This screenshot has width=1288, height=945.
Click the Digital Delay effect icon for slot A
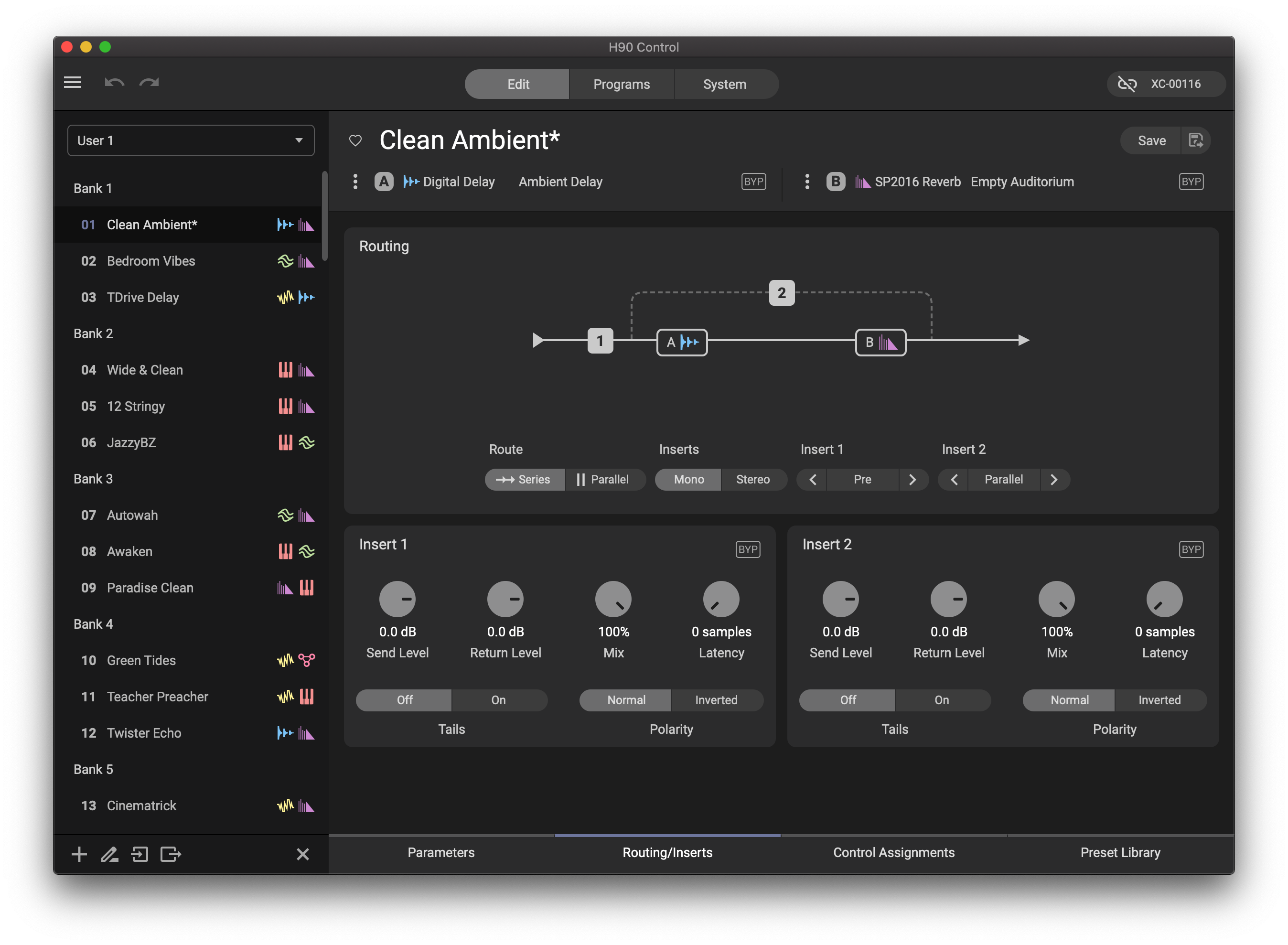[410, 182]
